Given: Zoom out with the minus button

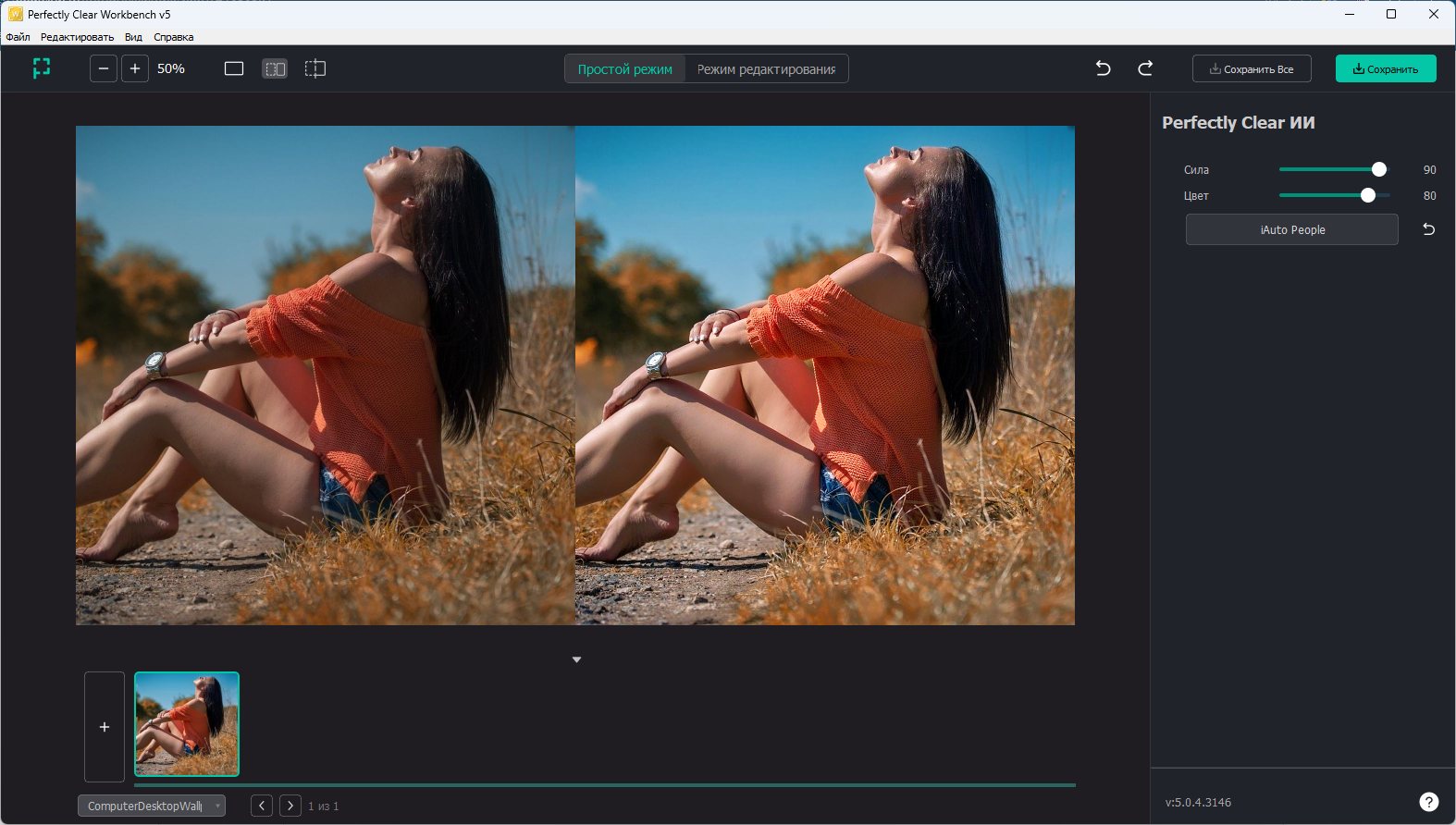Looking at the screenshot, I should coord(104,68).
